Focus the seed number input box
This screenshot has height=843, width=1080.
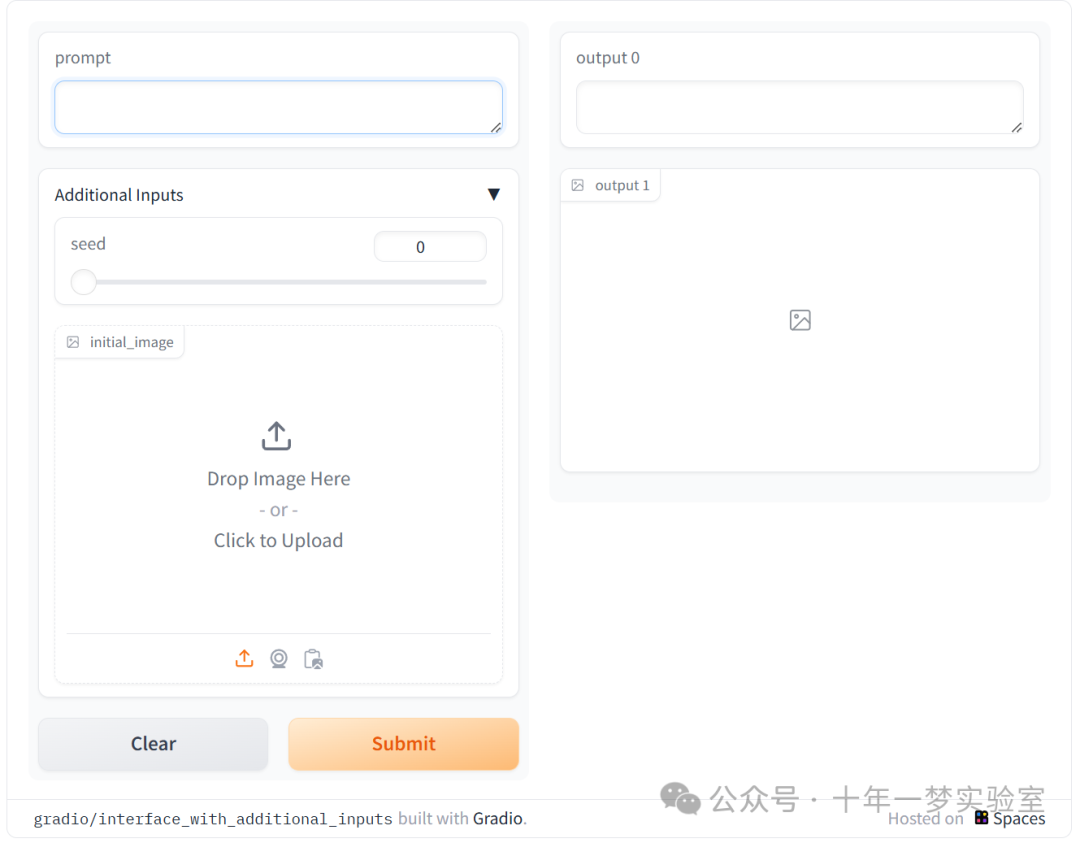pos(430,247)
